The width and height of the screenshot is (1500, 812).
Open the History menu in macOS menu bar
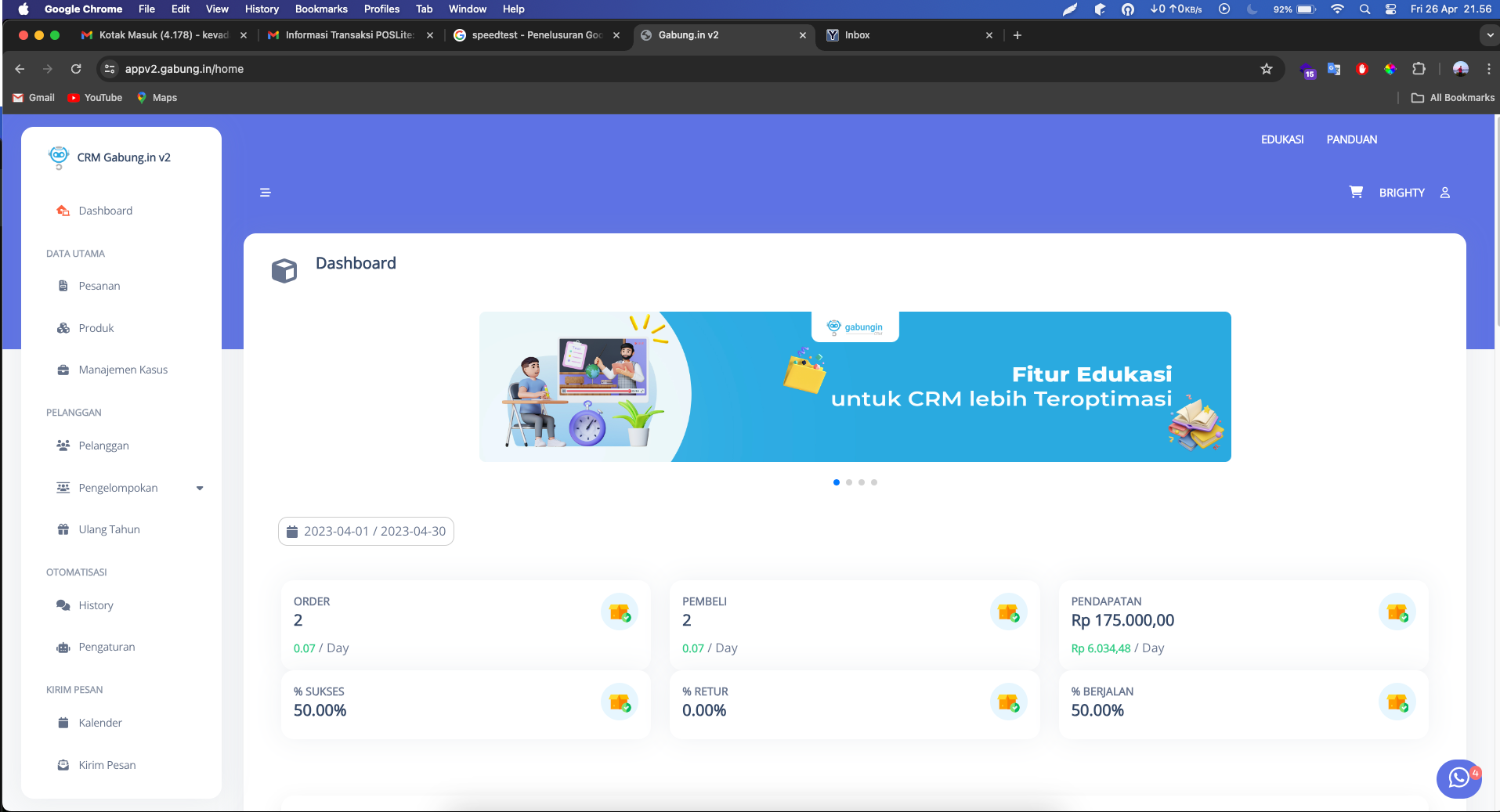(x=261, y=9)
